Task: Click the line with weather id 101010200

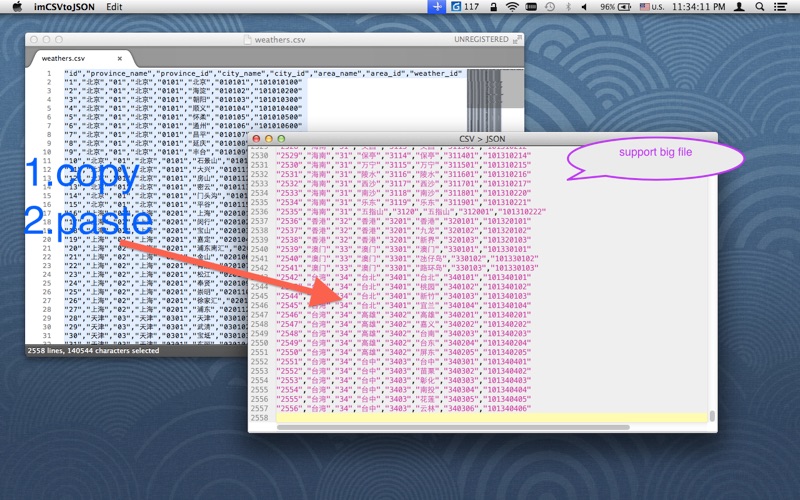Action: 183,91
